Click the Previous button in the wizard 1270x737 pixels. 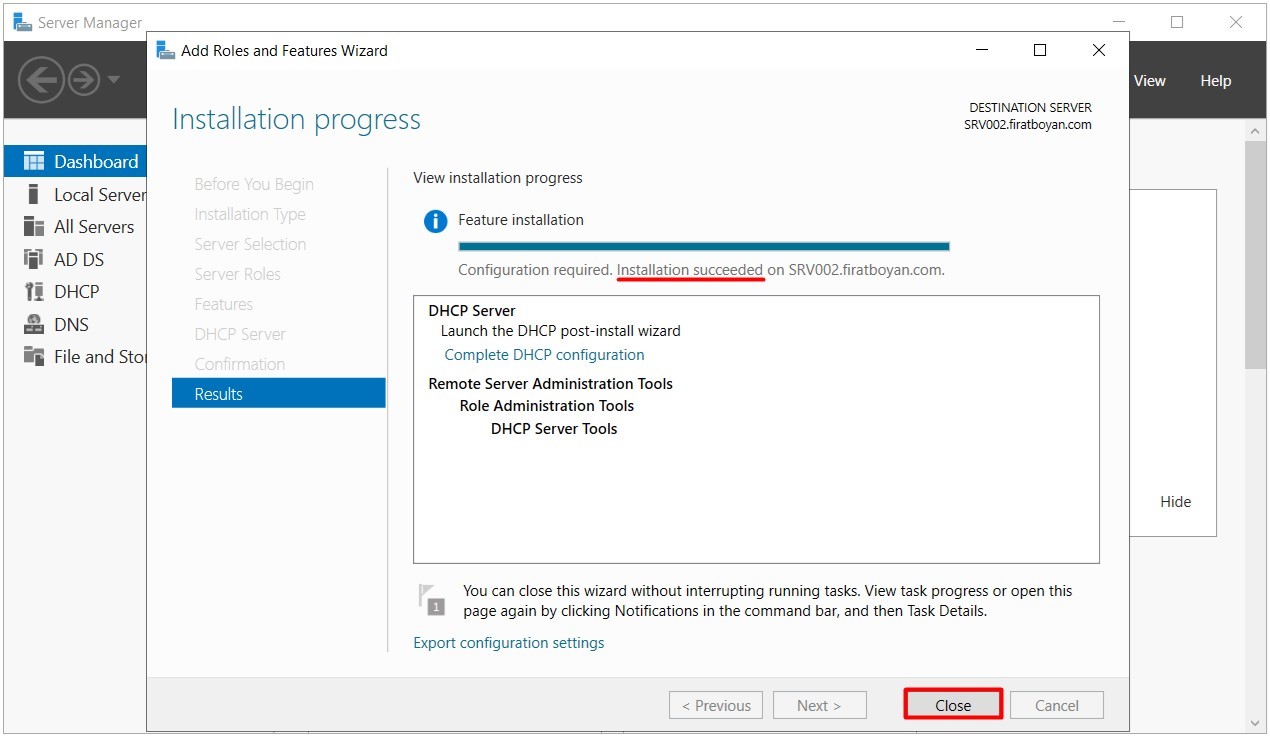tap(716, 705)
